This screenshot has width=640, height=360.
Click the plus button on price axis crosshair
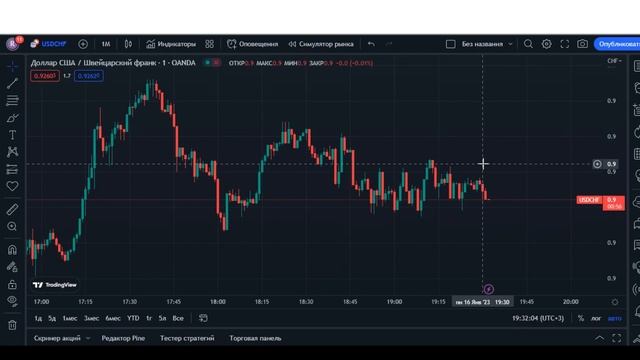click(x=597, y=164)
